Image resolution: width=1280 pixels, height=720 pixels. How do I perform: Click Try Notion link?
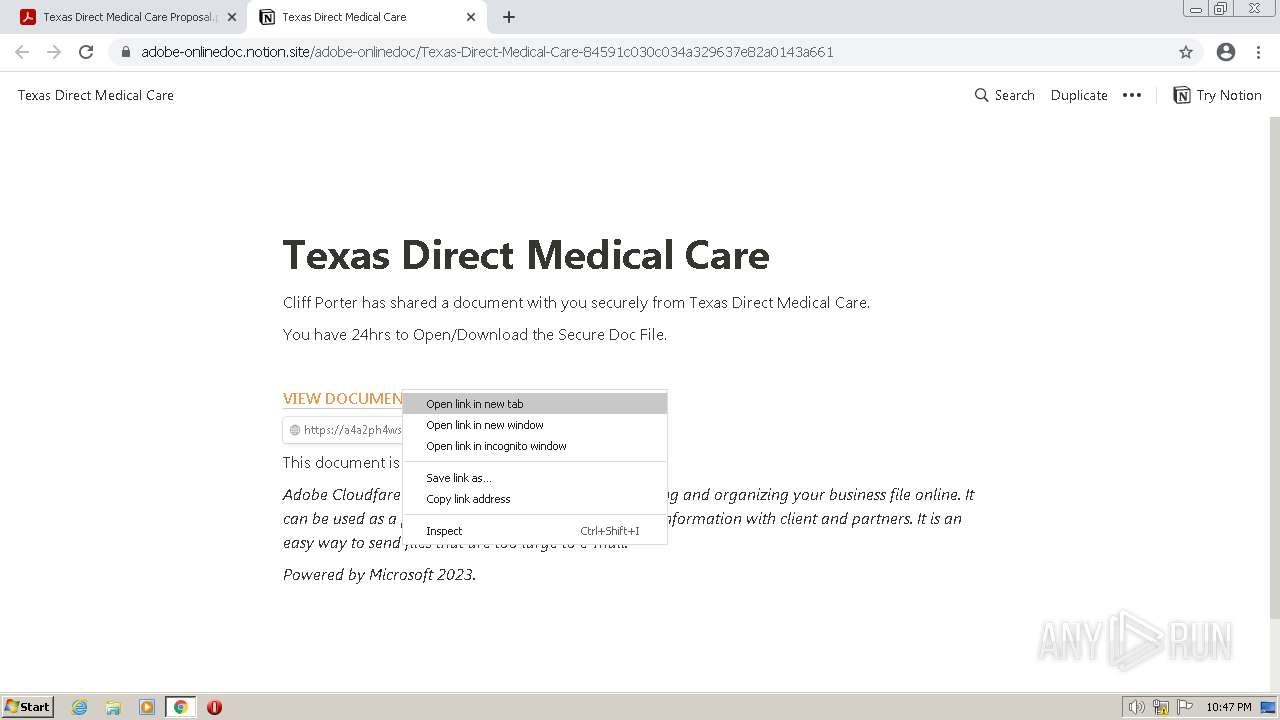tap(1217, 95)
